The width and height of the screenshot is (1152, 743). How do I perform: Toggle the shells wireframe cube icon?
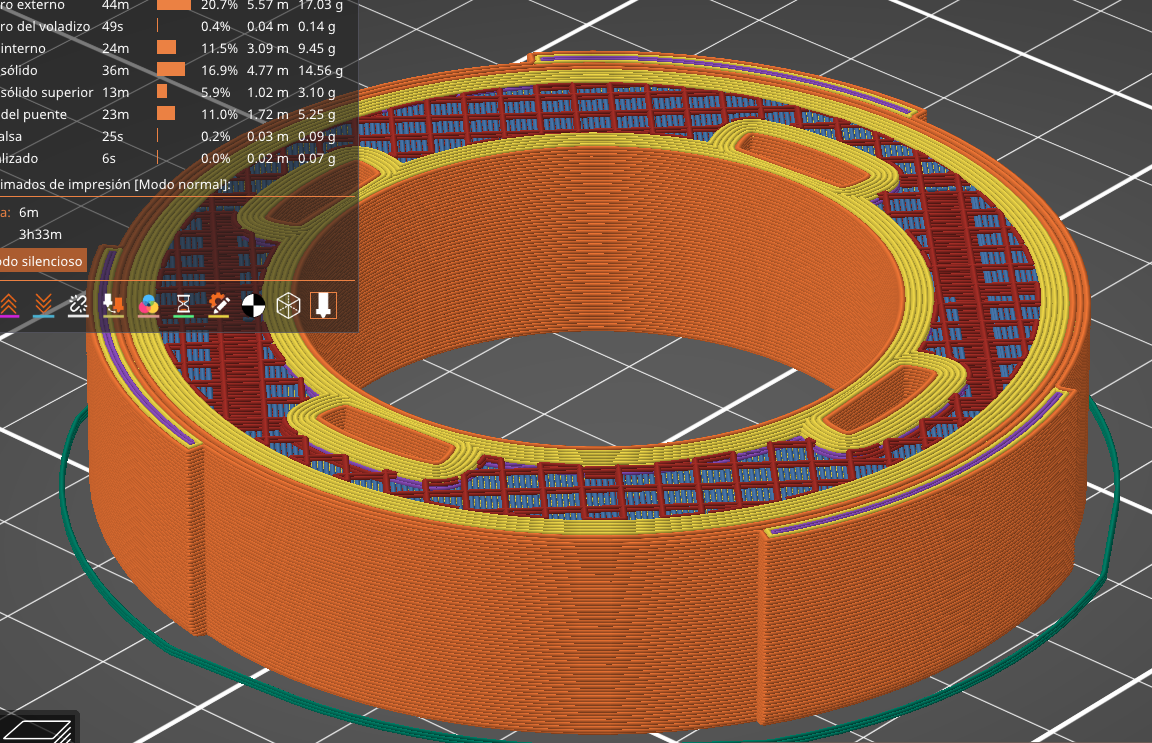[x=288, y=305]
